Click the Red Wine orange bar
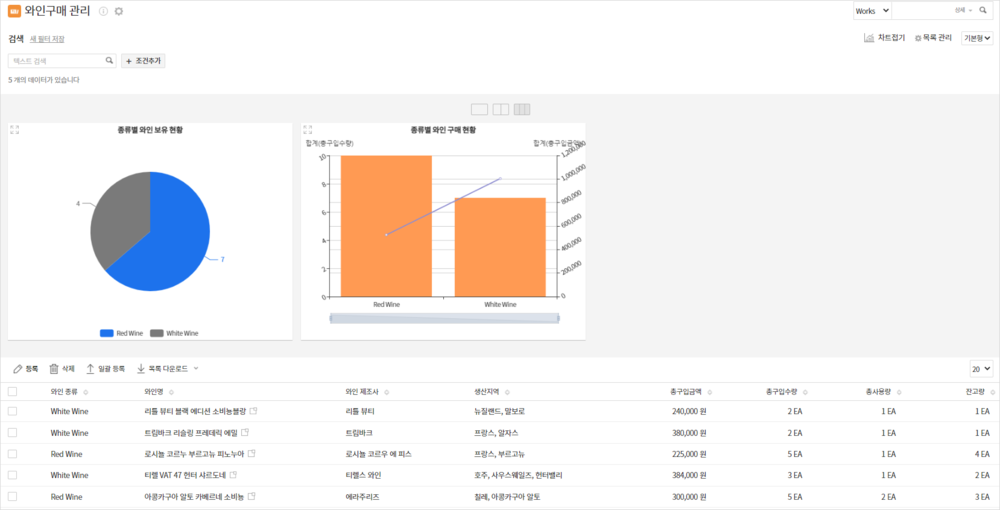This screenshot has height=510, width=1000. tap(386, 226)
